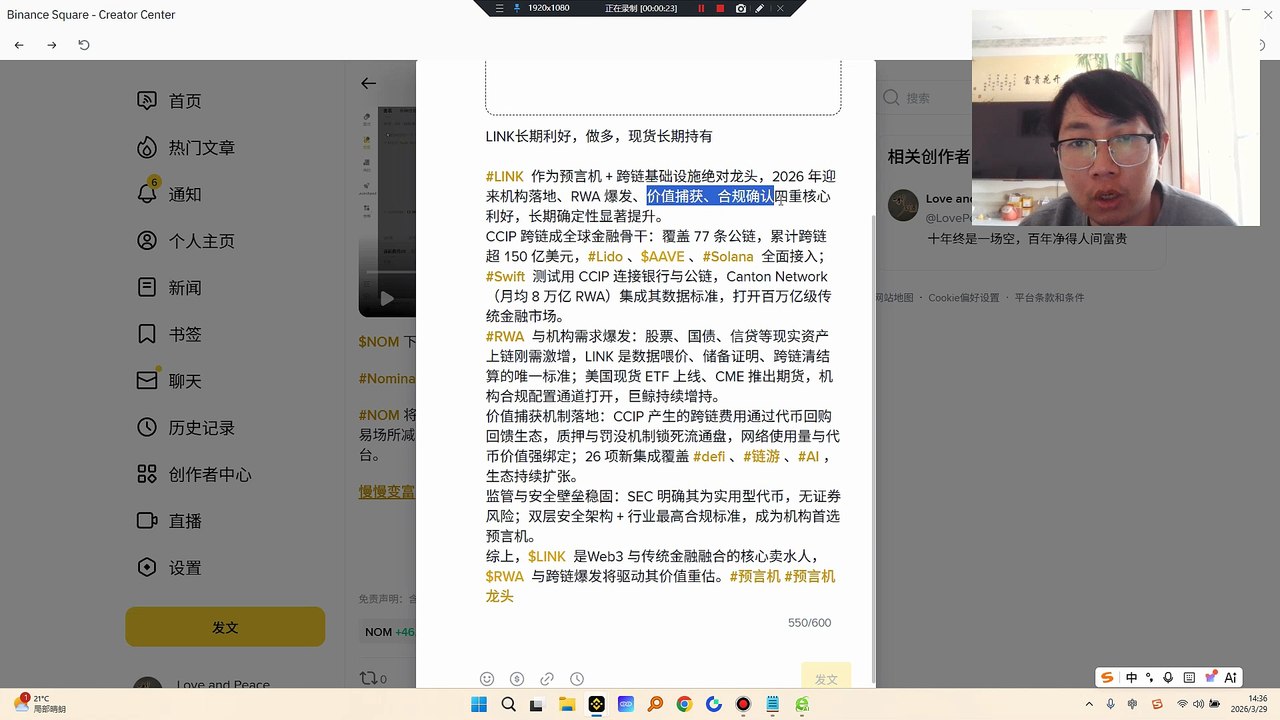Go to 个人主页 profile page

pyautogui.click(x=186, y=241)
